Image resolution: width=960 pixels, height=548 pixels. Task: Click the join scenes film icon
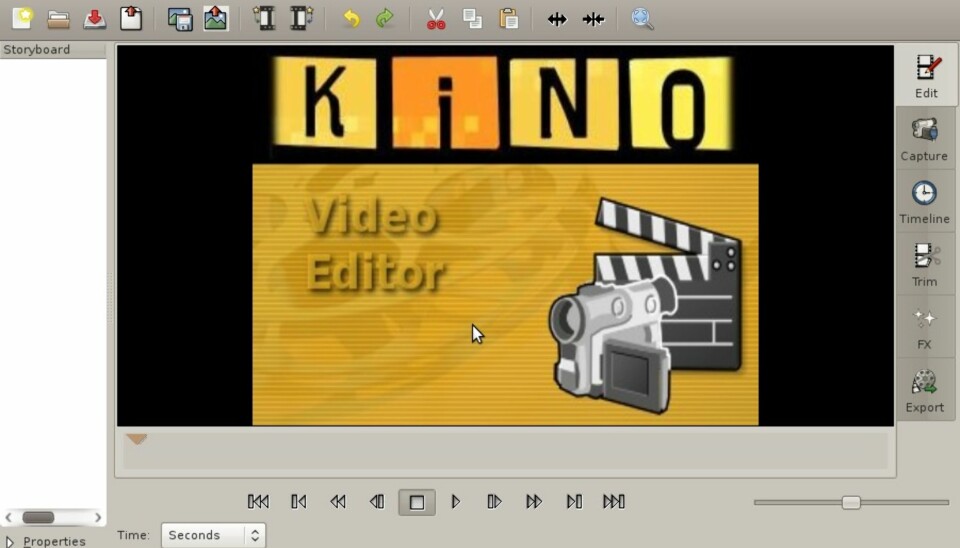pos(301,19)
